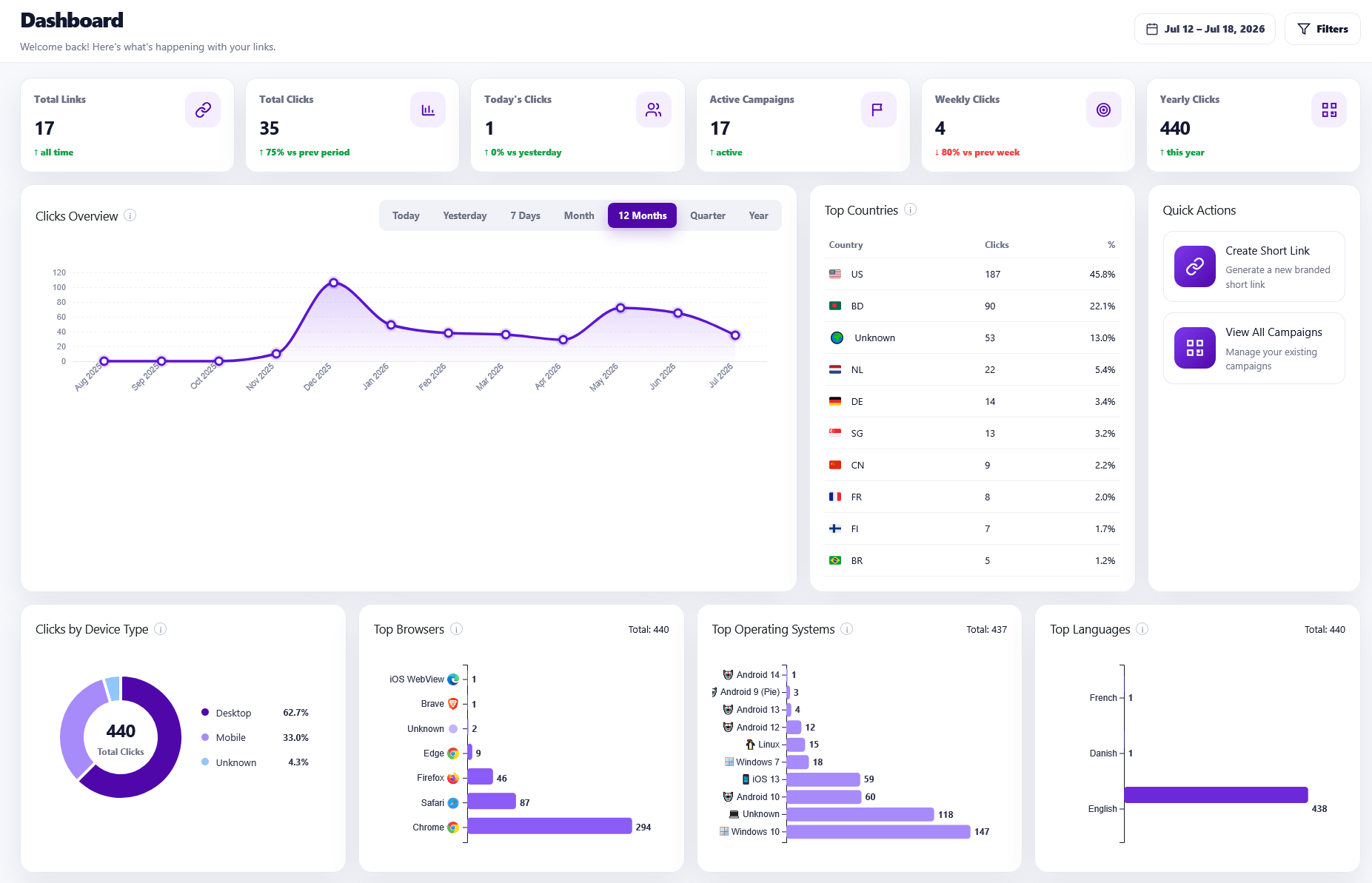
Task: Click the SG country row label
Action: (857, 433)
